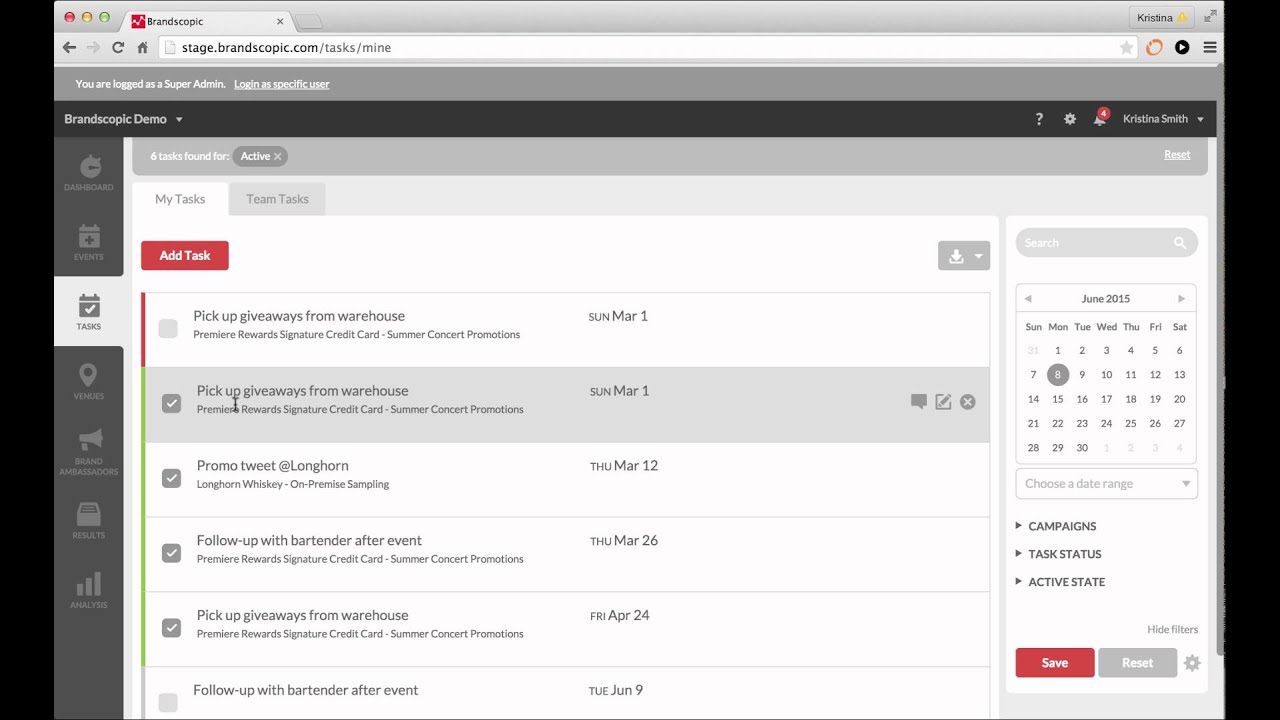Open the download export dropdown
The height and width of the screenshot is (720, 1280).
click(x=964, y=256)
